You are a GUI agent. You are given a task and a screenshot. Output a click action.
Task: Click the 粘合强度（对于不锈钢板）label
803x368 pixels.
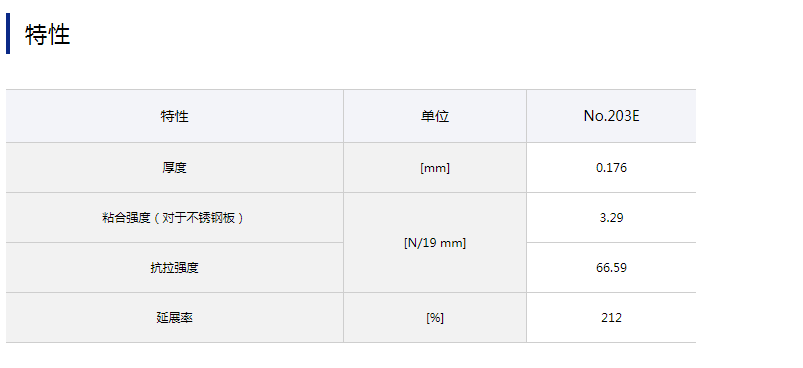(175, 218)
